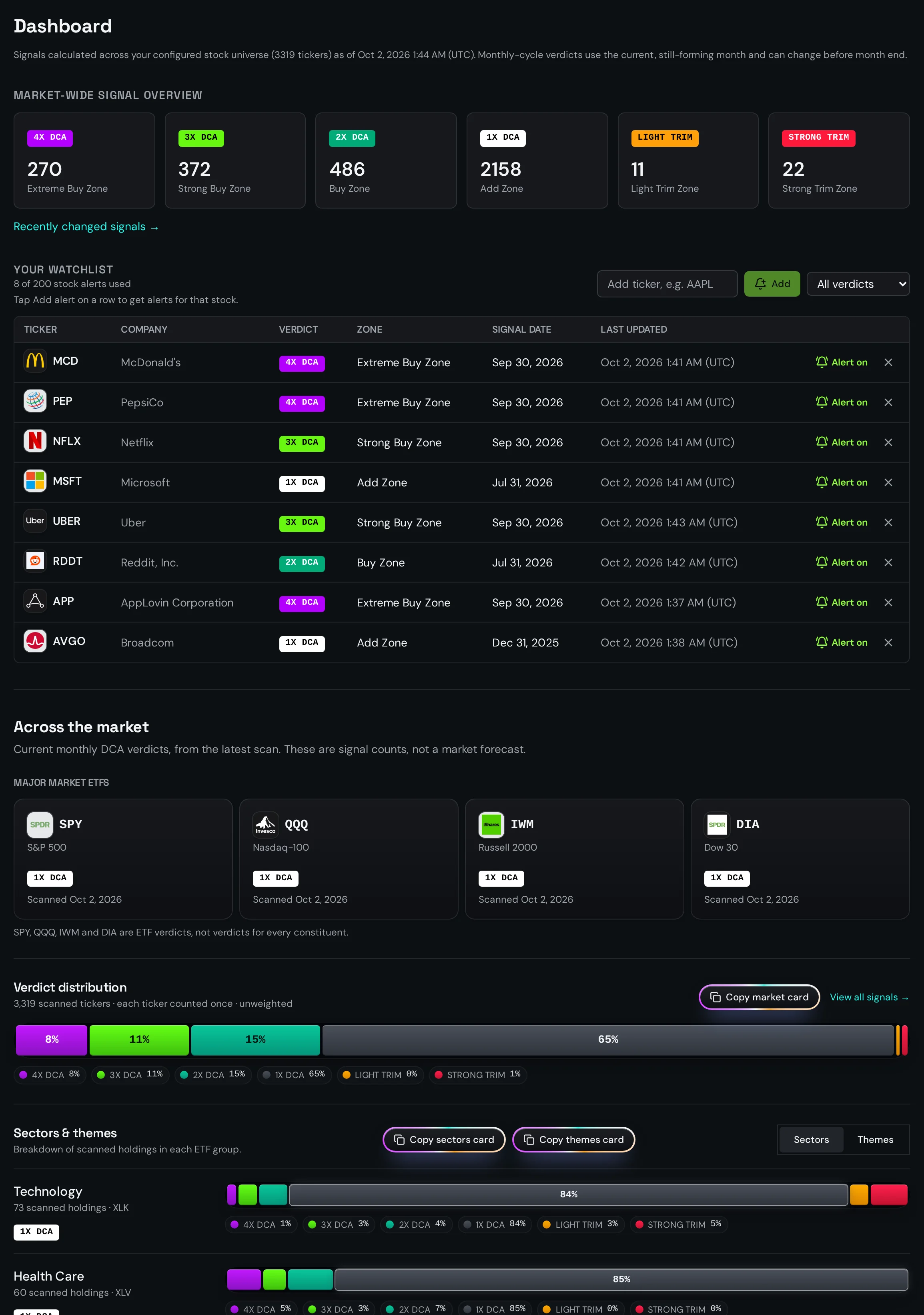Copy the market card
The height and width of the screenshot is (1315, 924).
coord(759,997)
